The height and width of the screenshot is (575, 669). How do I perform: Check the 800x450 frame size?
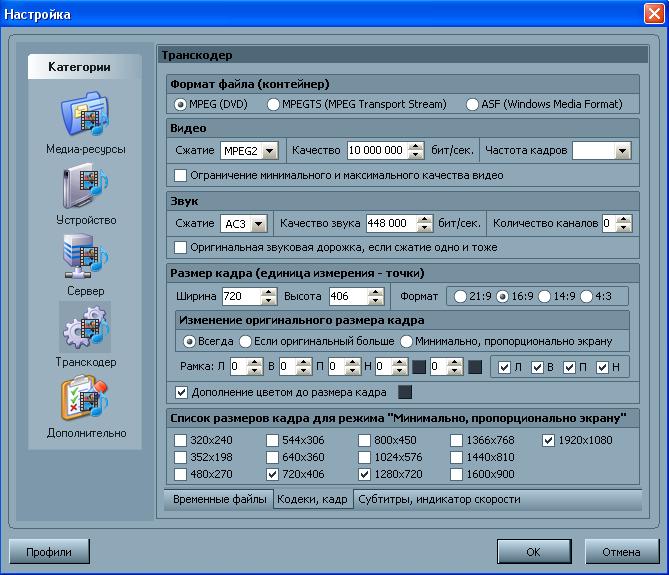[x=364, y=440]
